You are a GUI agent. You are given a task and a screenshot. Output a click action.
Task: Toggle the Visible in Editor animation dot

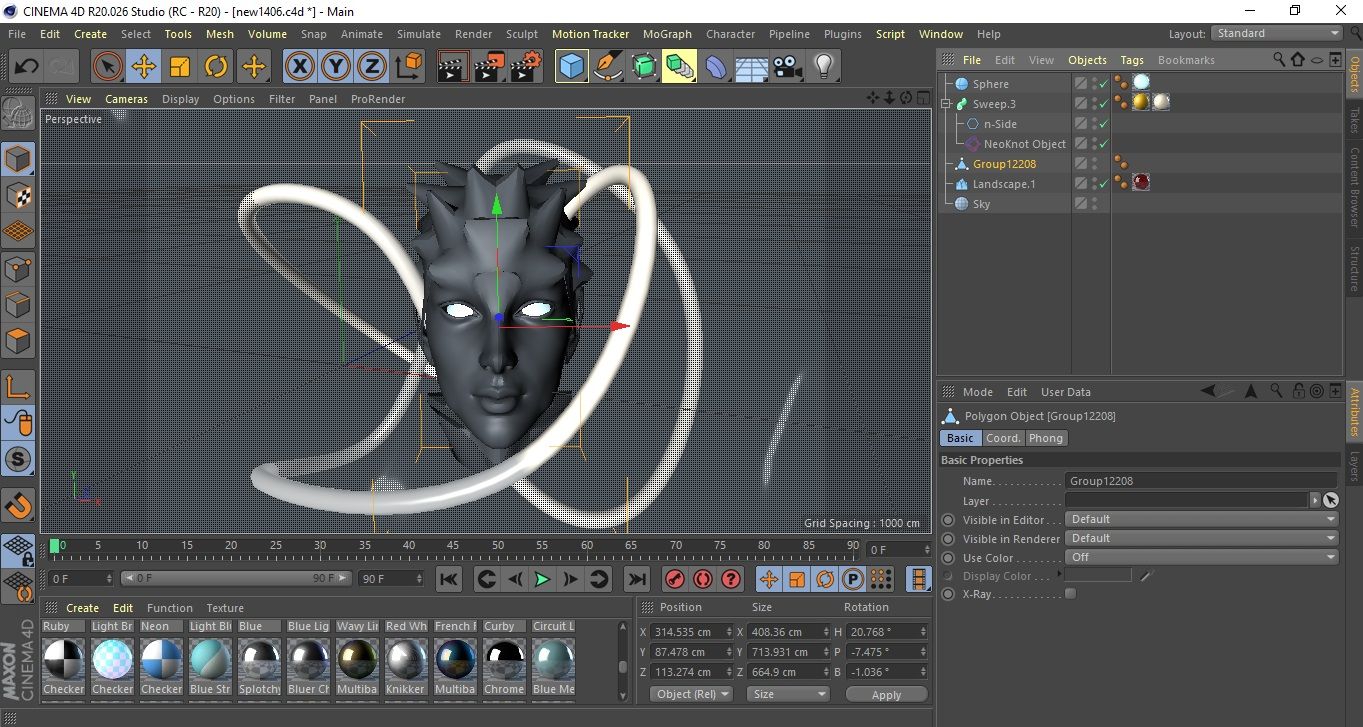pos(948,520)
